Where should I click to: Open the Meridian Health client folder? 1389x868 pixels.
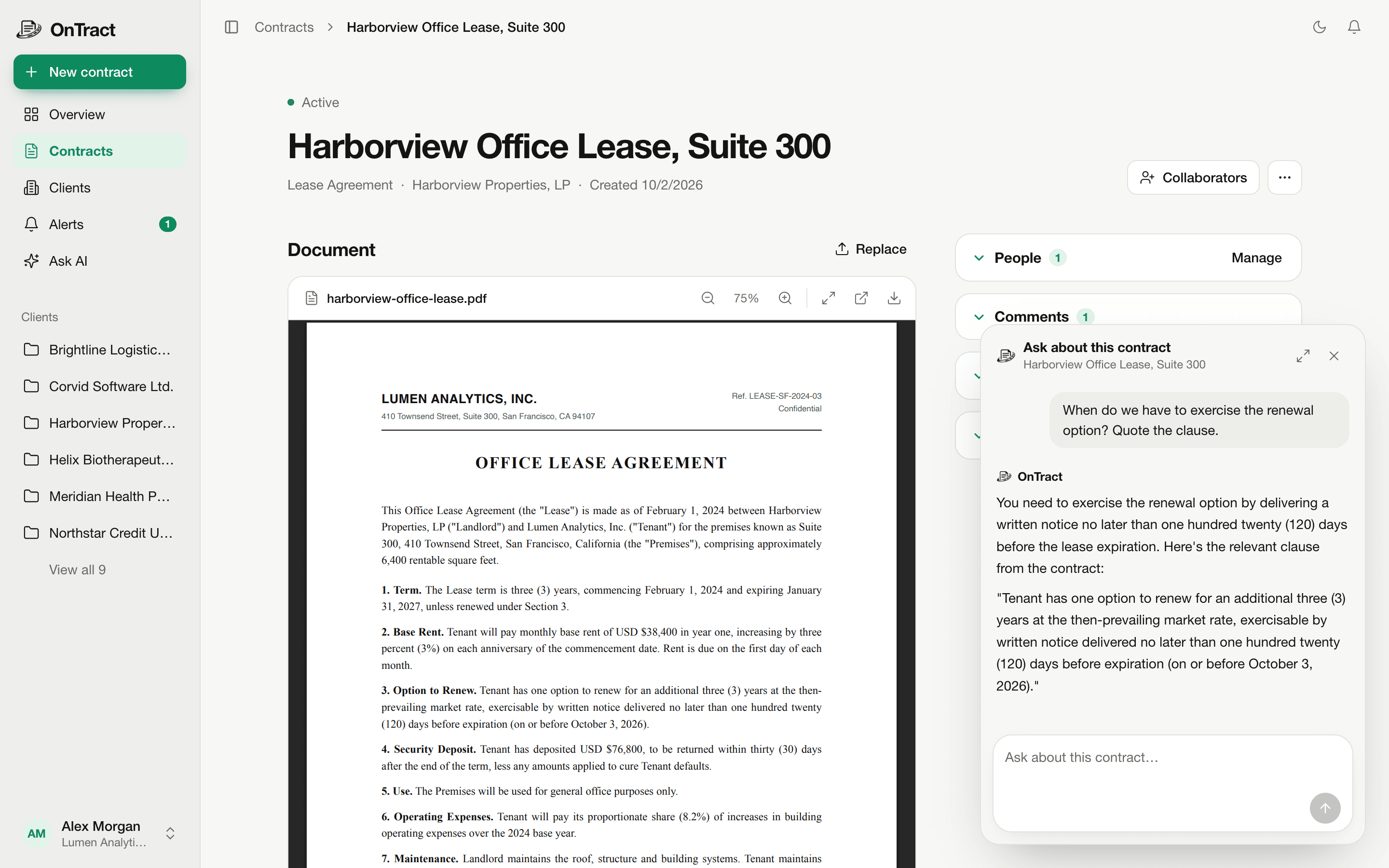[x=100, y=497]
